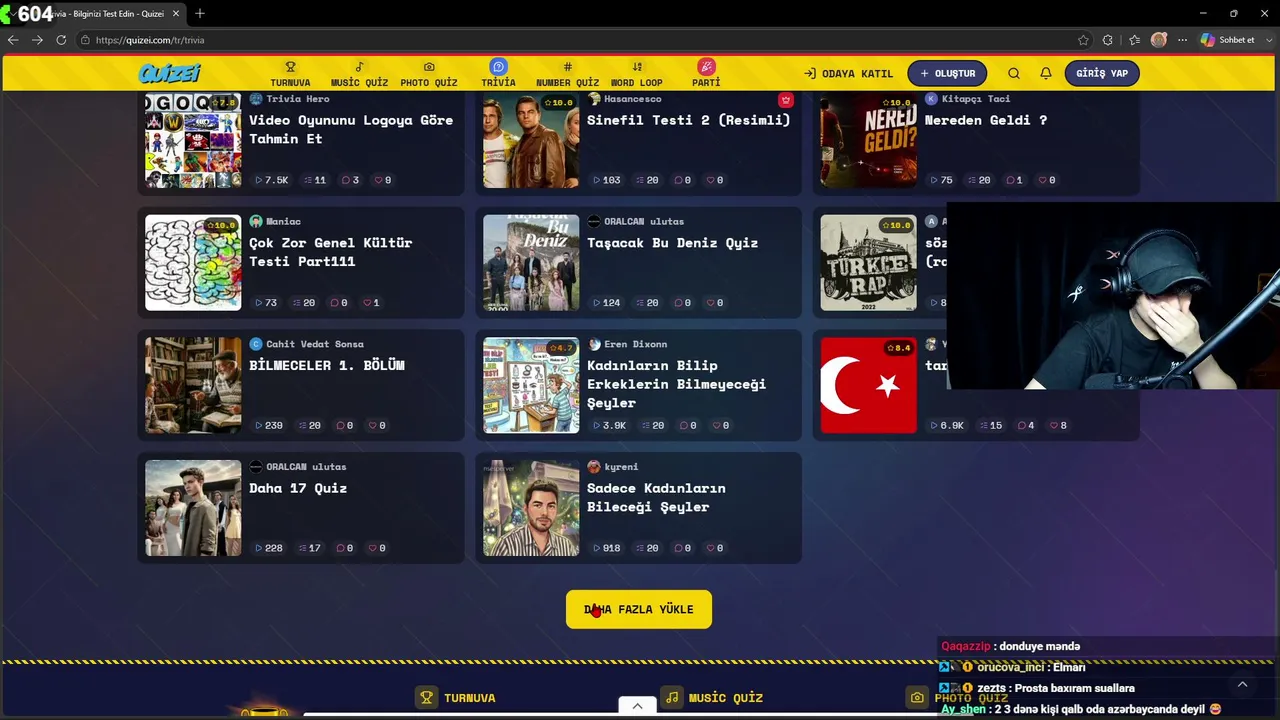The width and height of the screenshot is (1280, 720).
Task: Open the Sinefil Testi 2 (Resimli) quiz
Action: [688, 120]
